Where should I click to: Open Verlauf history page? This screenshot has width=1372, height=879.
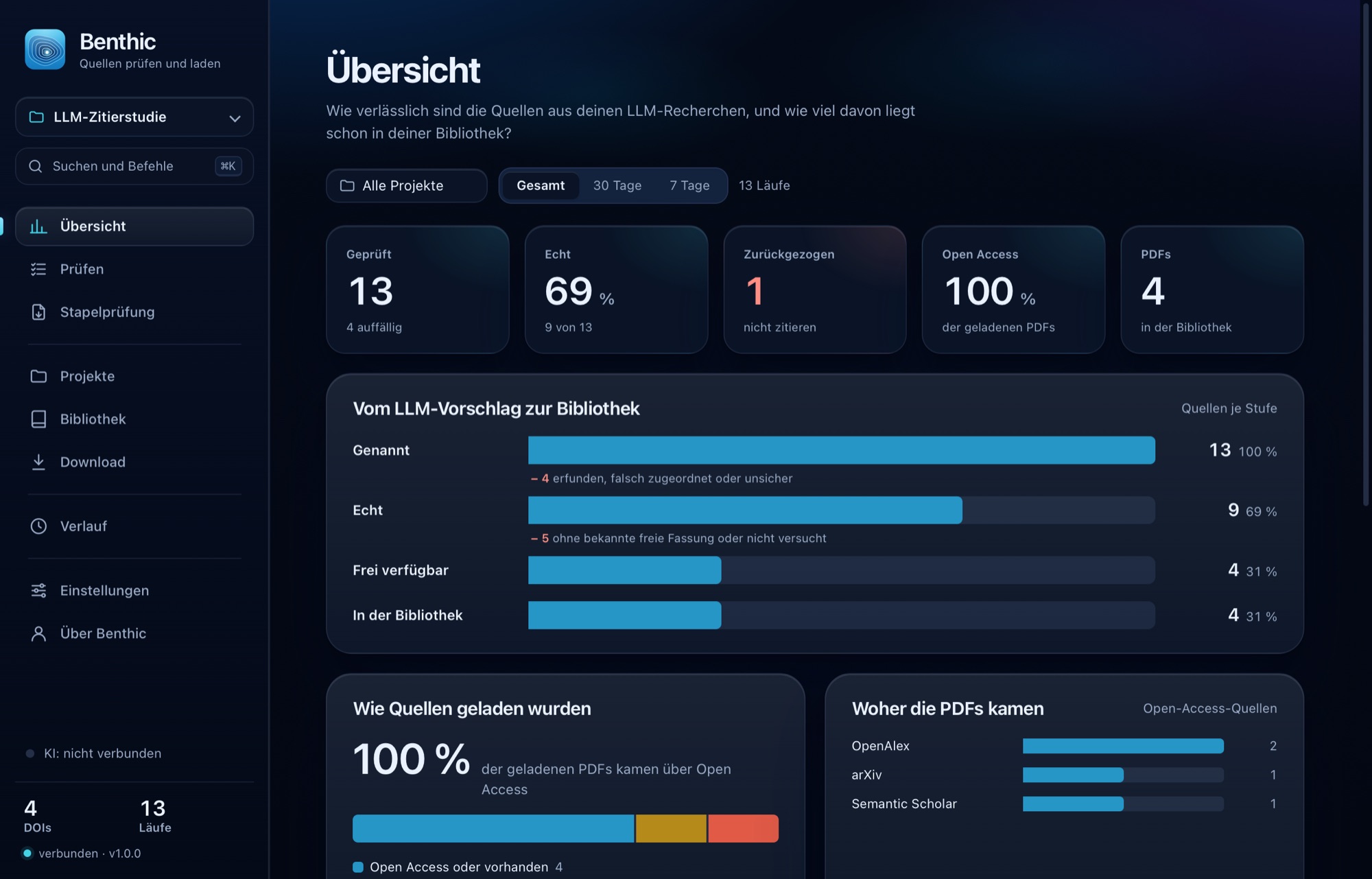(x=134, y=526)
